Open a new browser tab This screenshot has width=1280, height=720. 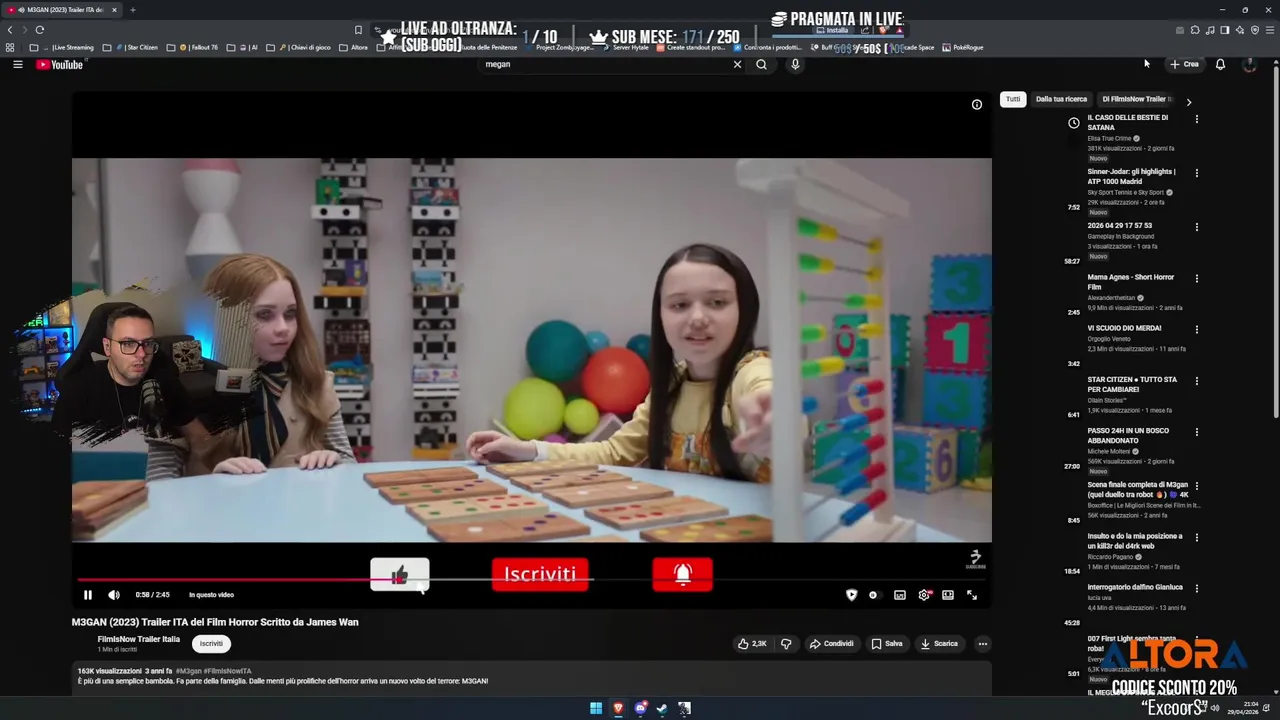pos(132,10)
